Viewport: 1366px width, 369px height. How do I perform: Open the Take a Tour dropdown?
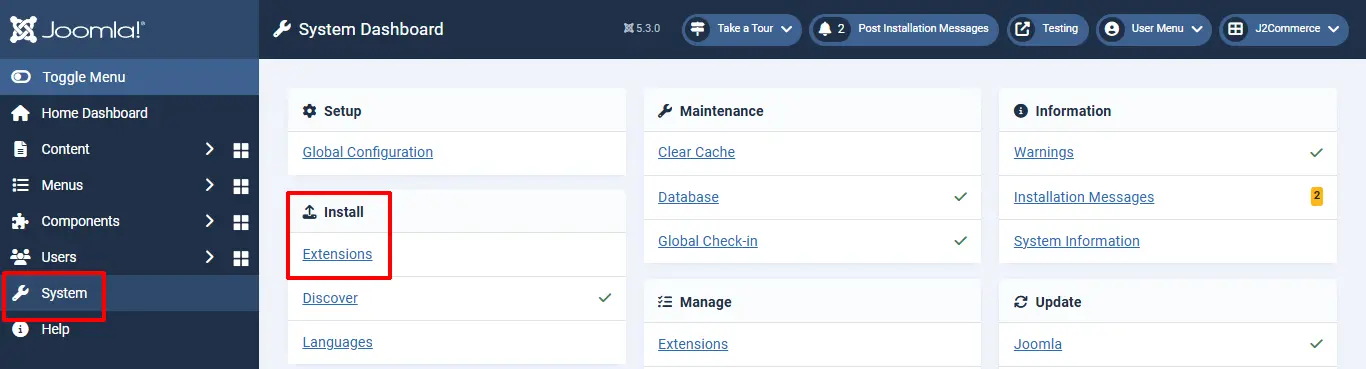(742, 29)
